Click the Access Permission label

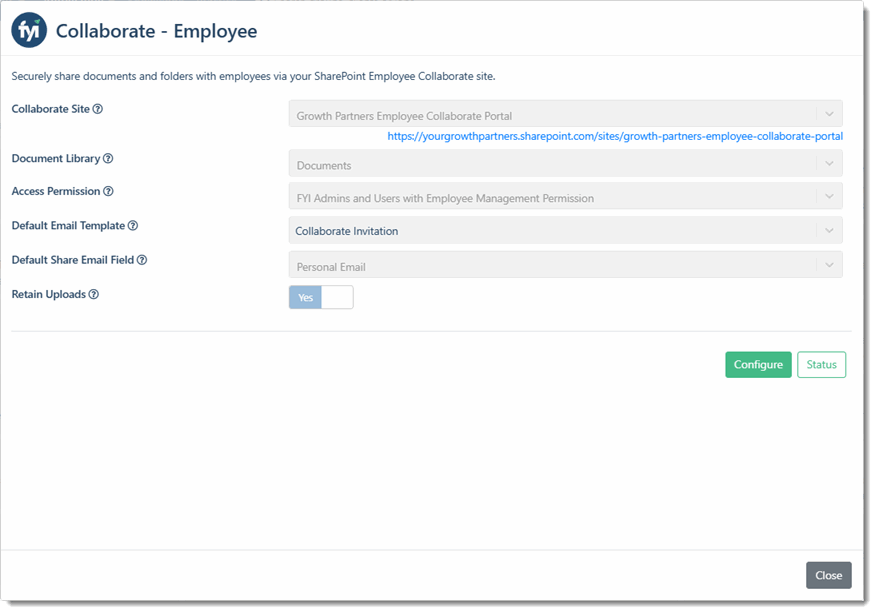point(56,191)
